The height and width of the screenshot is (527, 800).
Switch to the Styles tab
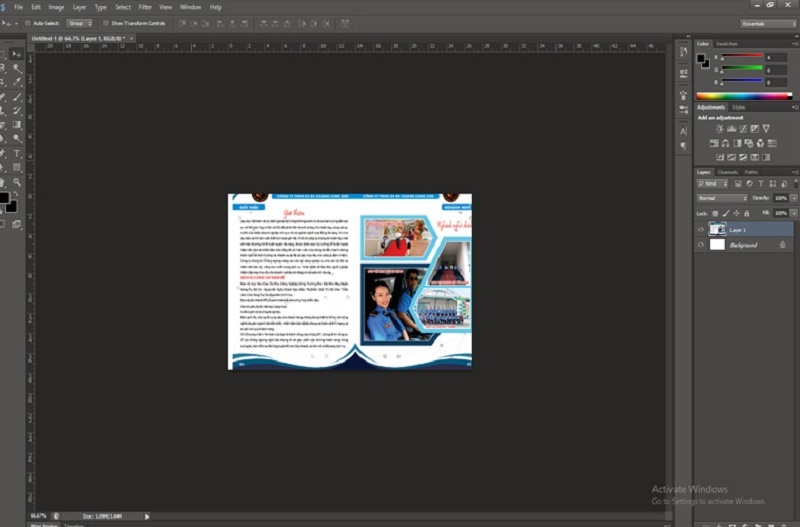(x=738, y=107)
